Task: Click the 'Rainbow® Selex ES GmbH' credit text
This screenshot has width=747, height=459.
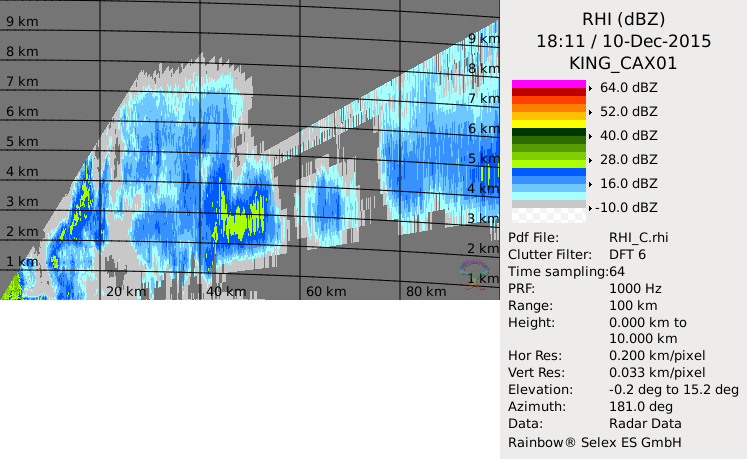Action: pyautogui.click(x=595, y=442)
